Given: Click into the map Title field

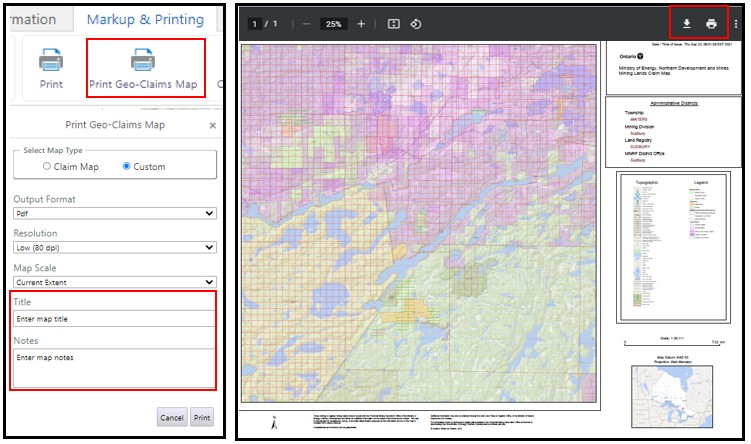Looking at the screenshot, I should pyautogui.click(x=114, y=319).
